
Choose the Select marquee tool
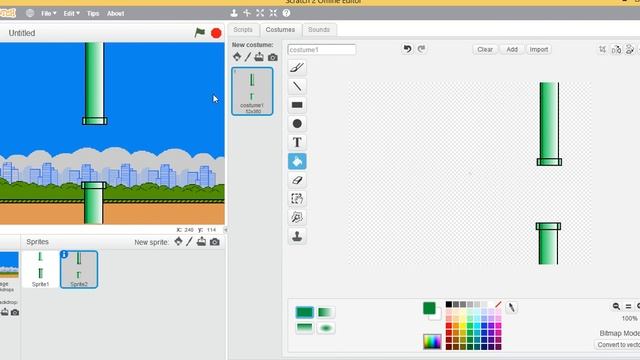pyautogui.click(x=297, y=199)
